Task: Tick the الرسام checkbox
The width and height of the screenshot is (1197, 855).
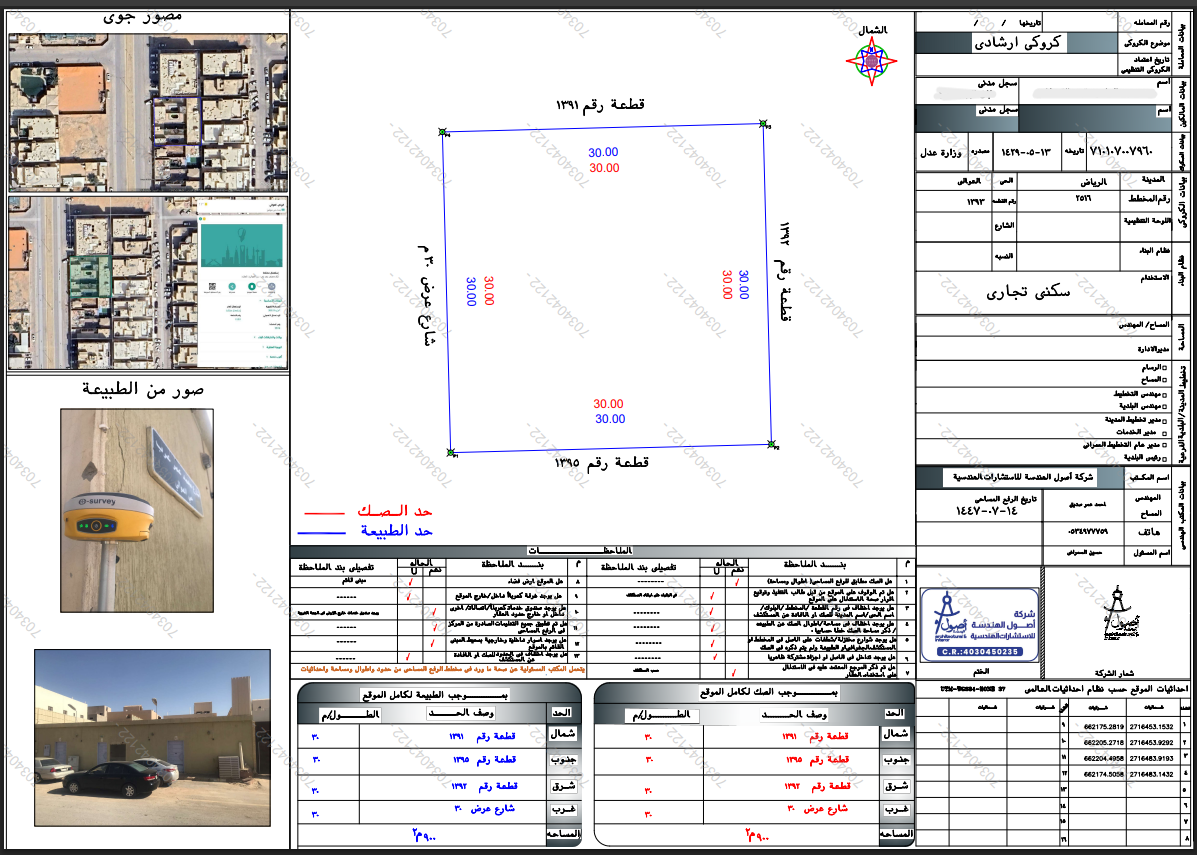Action: [x=1163, y=368]
